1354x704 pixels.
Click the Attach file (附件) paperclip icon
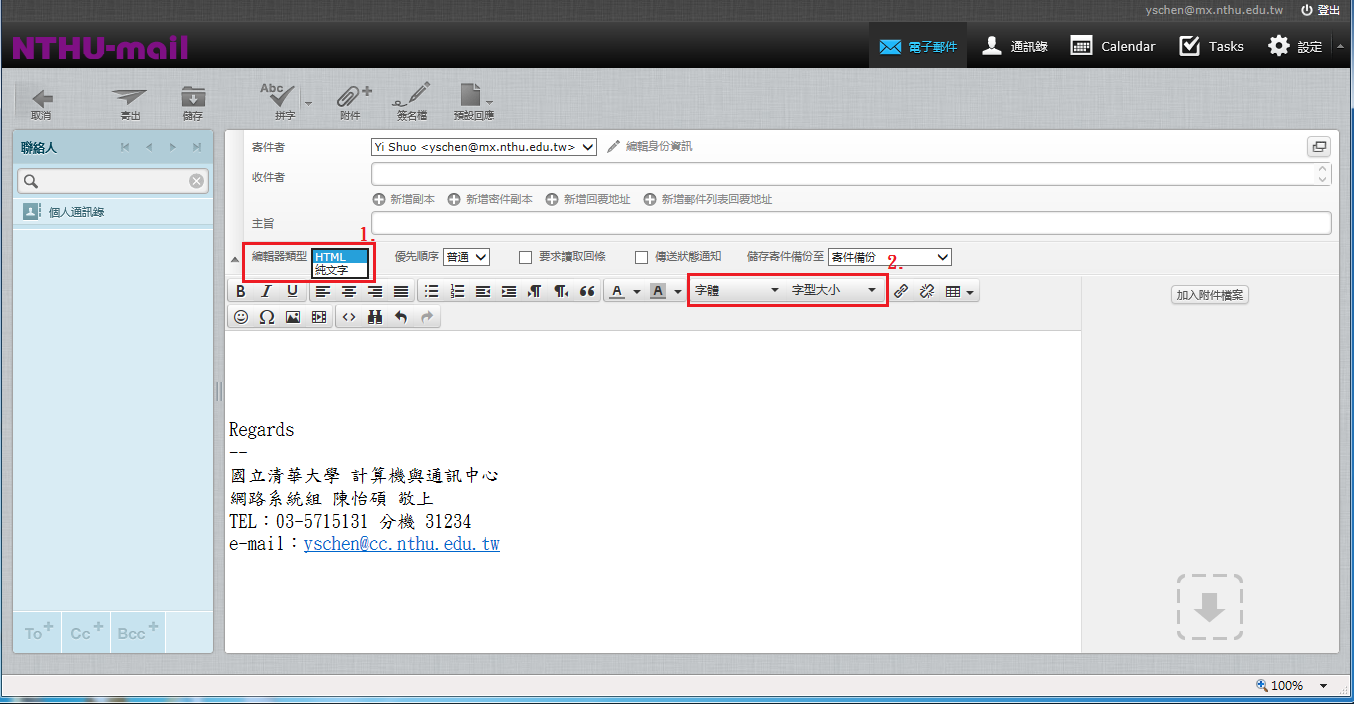click(351, 98)
